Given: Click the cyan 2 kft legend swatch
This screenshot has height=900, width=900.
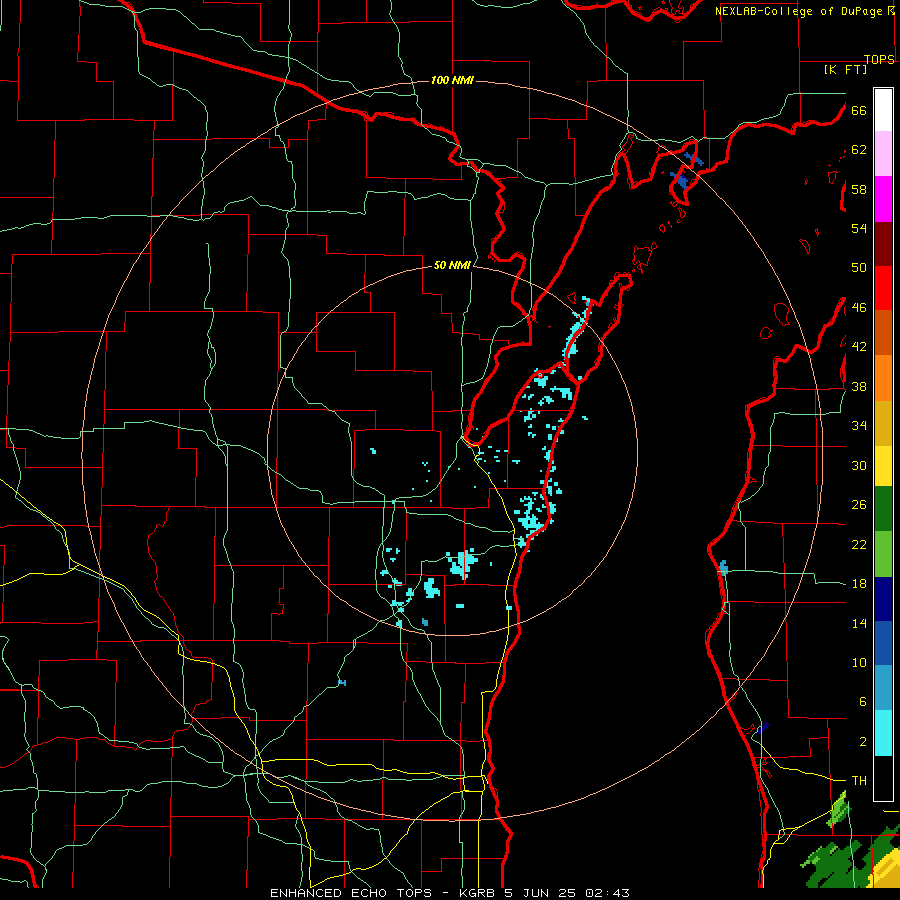Looking at the screenshot, I should 883,733.
